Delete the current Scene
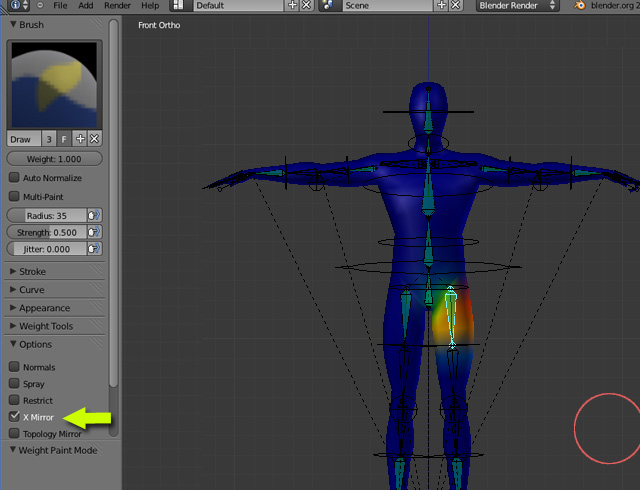This screenshot has width=640, height=490. click(x=456, y=5)
